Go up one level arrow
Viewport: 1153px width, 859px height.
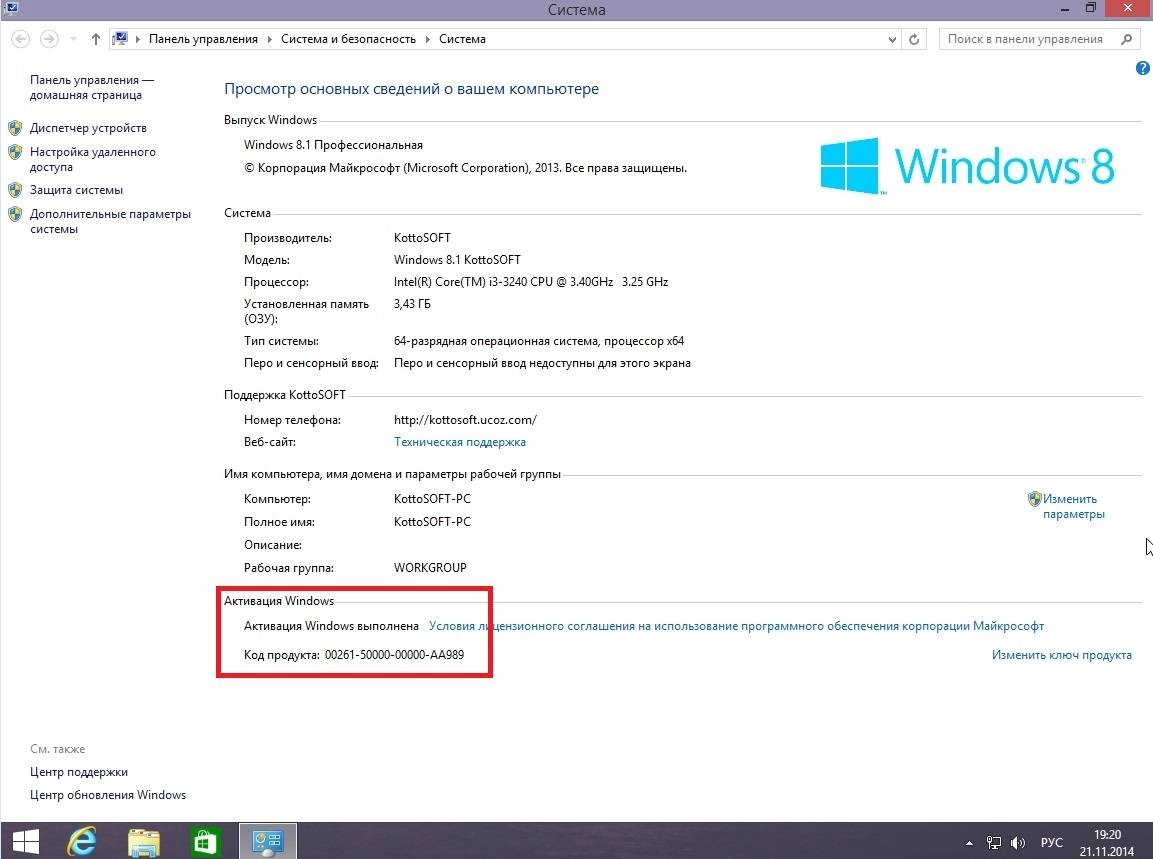click(x=96, y=39)
